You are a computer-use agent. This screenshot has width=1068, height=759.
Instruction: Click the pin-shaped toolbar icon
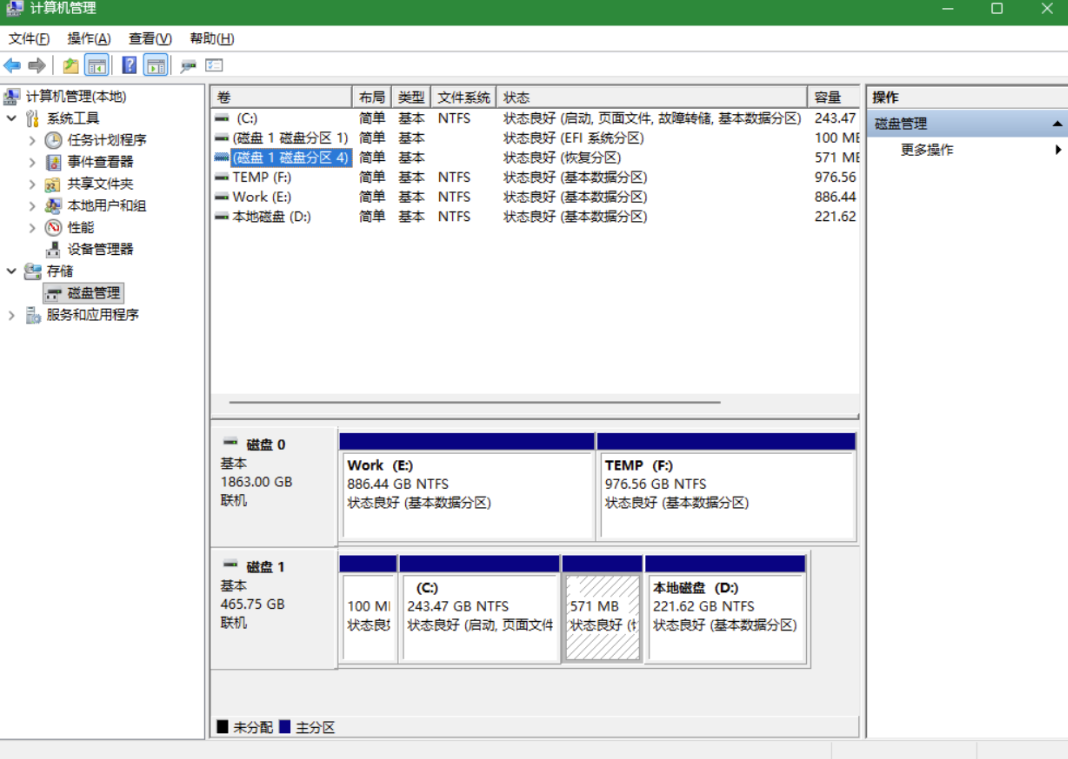coord(188,65)
